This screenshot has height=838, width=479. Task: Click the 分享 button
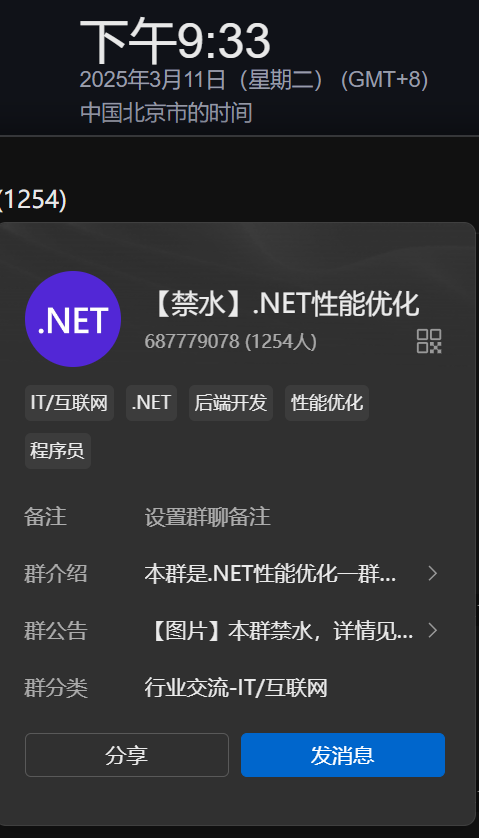[127, 755]
